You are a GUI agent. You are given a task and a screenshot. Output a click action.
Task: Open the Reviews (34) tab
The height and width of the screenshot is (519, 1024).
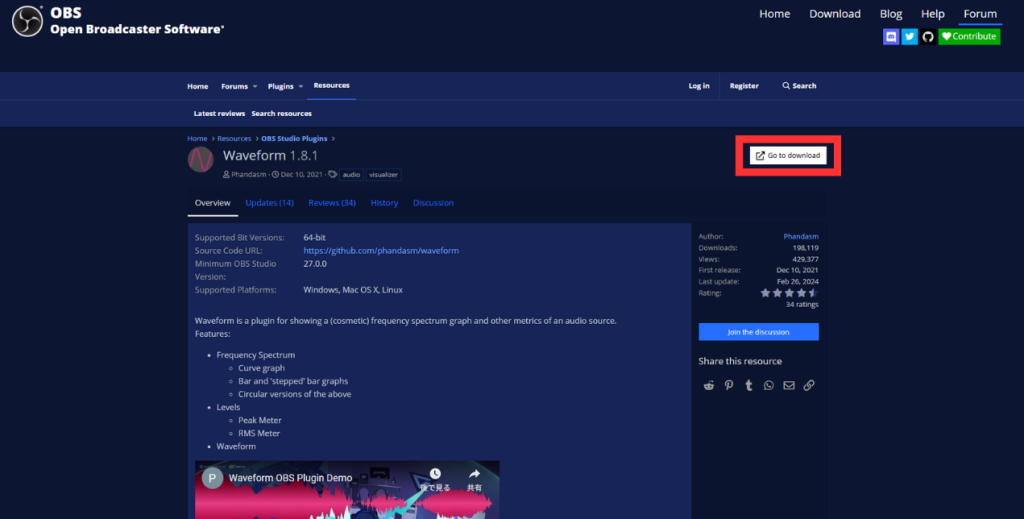click(x=332, y=203)
